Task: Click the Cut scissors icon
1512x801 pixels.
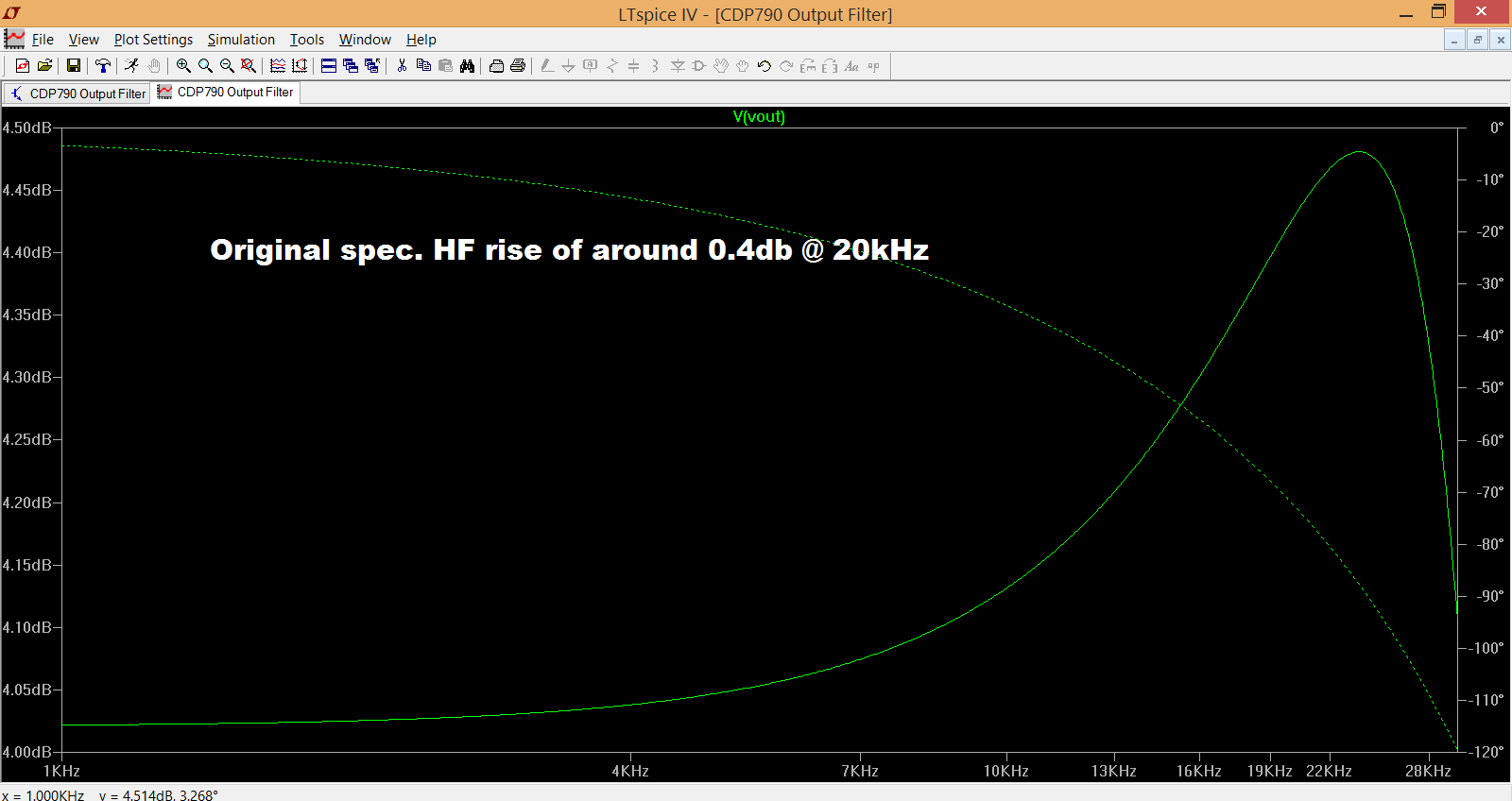Action: tap(402, 65)
